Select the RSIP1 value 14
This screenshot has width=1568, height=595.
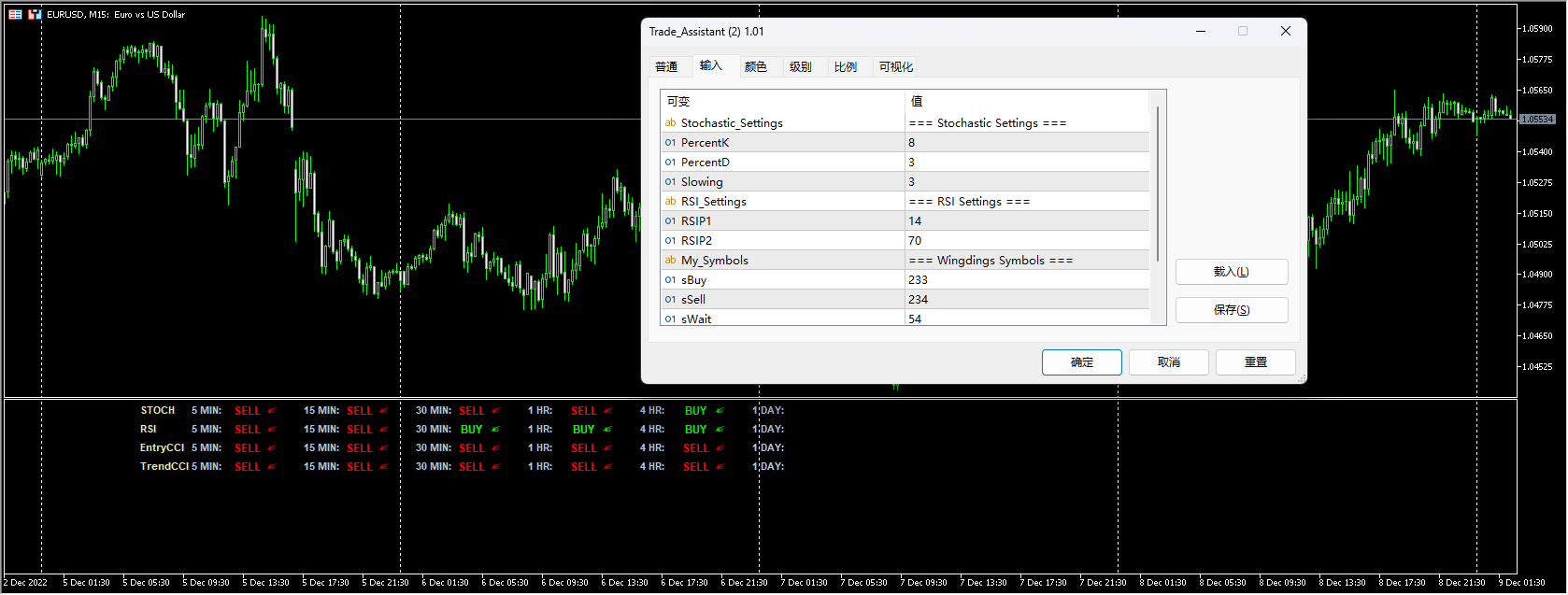1027,221
